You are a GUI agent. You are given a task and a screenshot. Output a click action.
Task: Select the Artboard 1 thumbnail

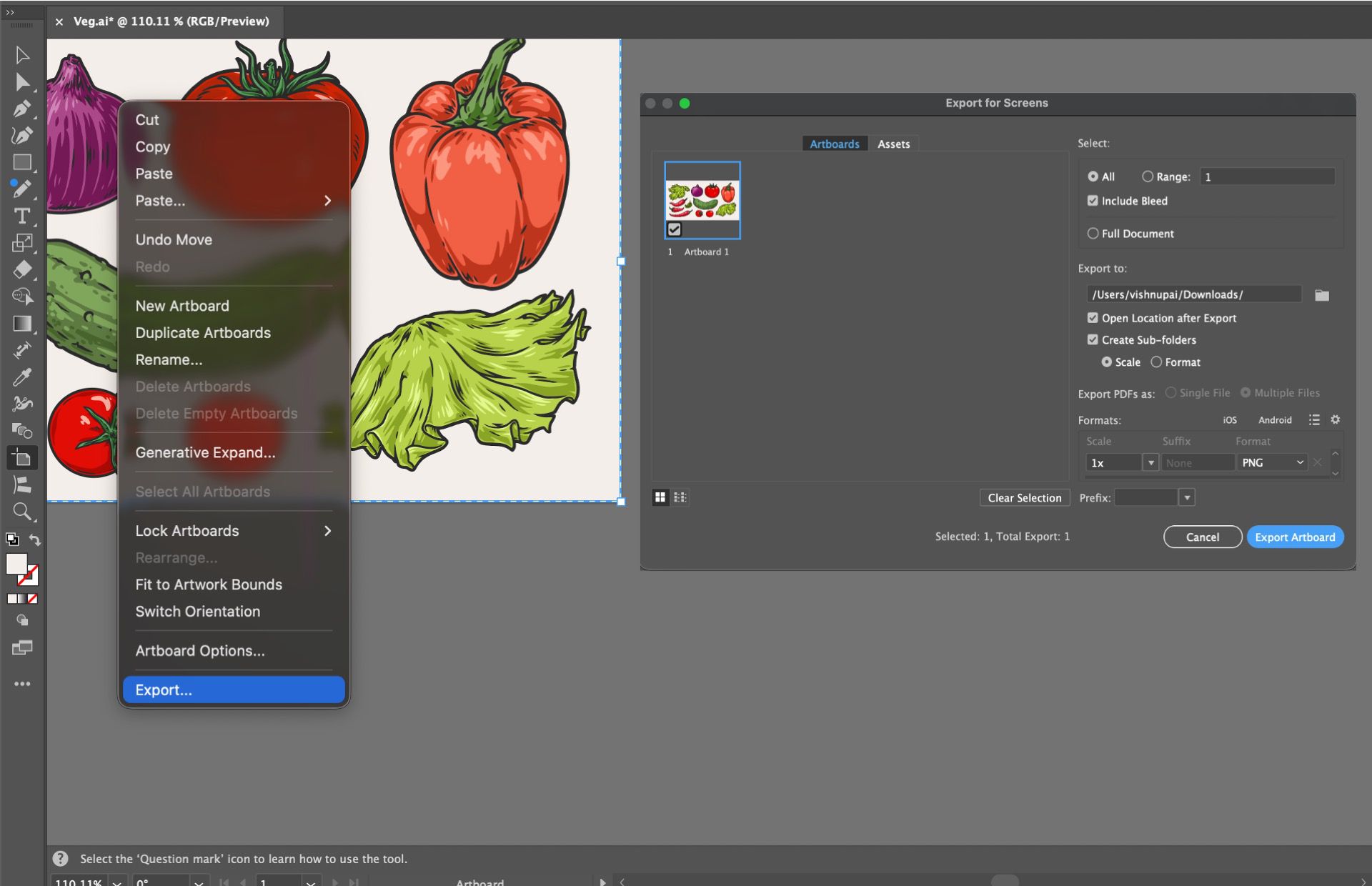[x=702, y=201]
